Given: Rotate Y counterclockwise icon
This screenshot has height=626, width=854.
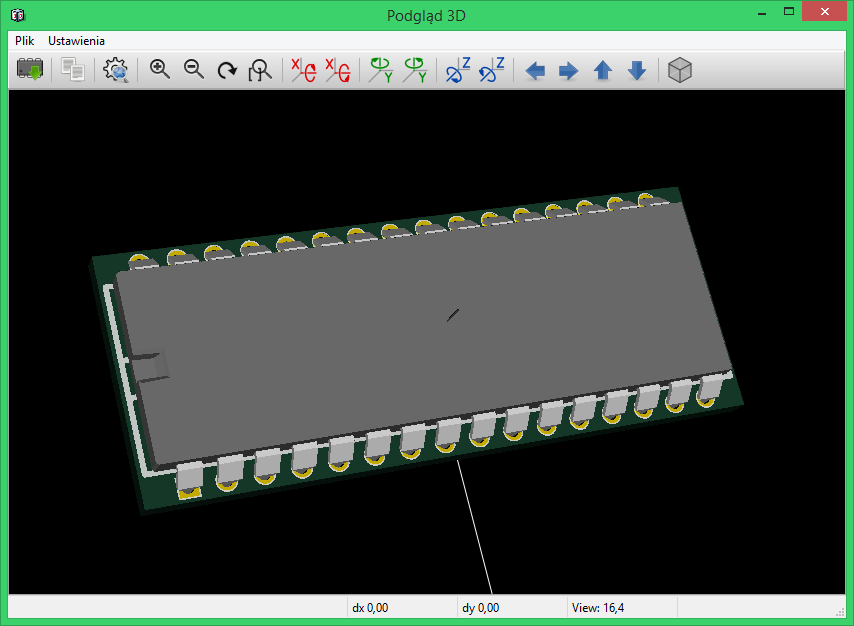Looking at the screenshot, I should click(415, 70).
